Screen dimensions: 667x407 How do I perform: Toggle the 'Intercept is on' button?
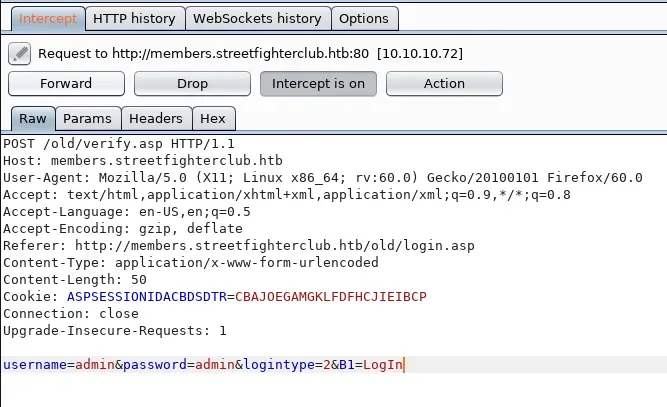coord(318,84)
